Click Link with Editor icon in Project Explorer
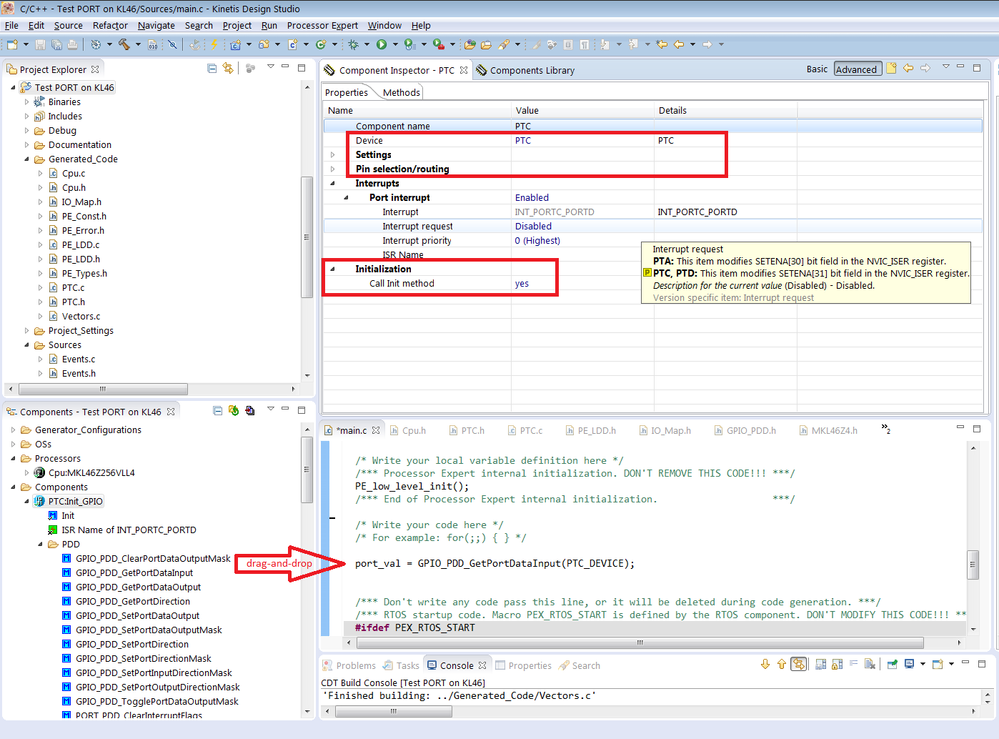Image resolution: width=999 pixels, height=739 pixels. (227, 68)
